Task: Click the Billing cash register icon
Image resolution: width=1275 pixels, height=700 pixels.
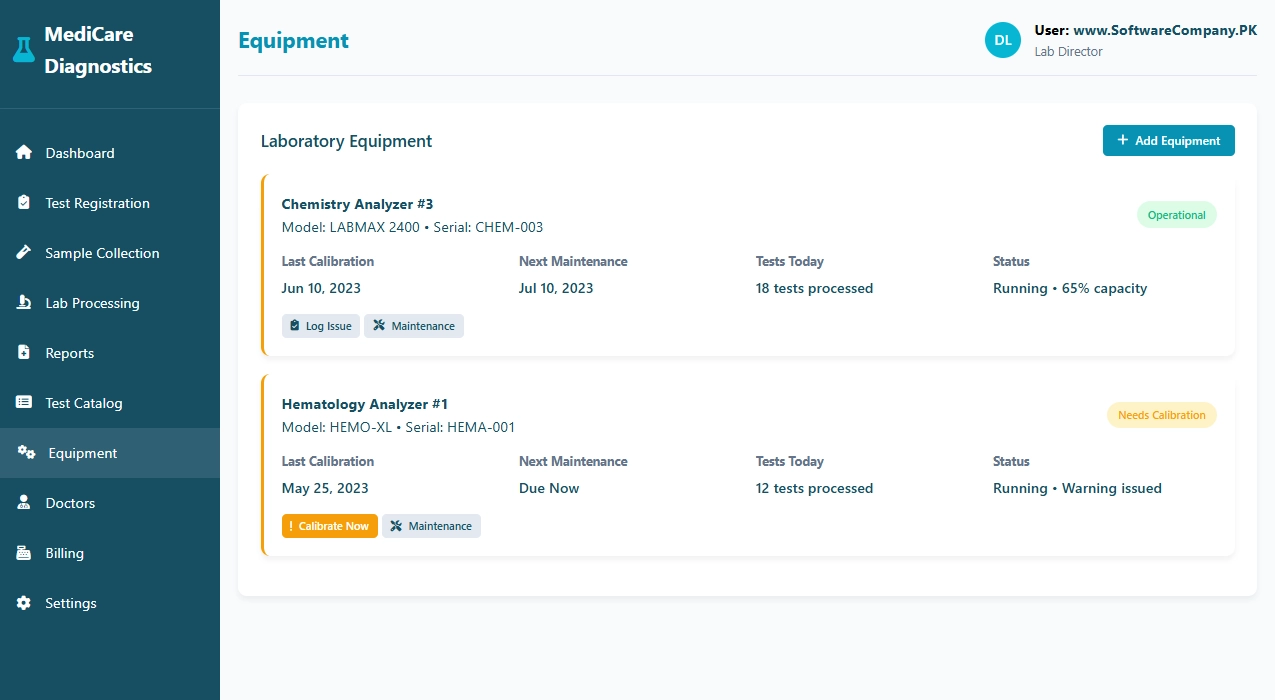Action: tap(25, 553)
